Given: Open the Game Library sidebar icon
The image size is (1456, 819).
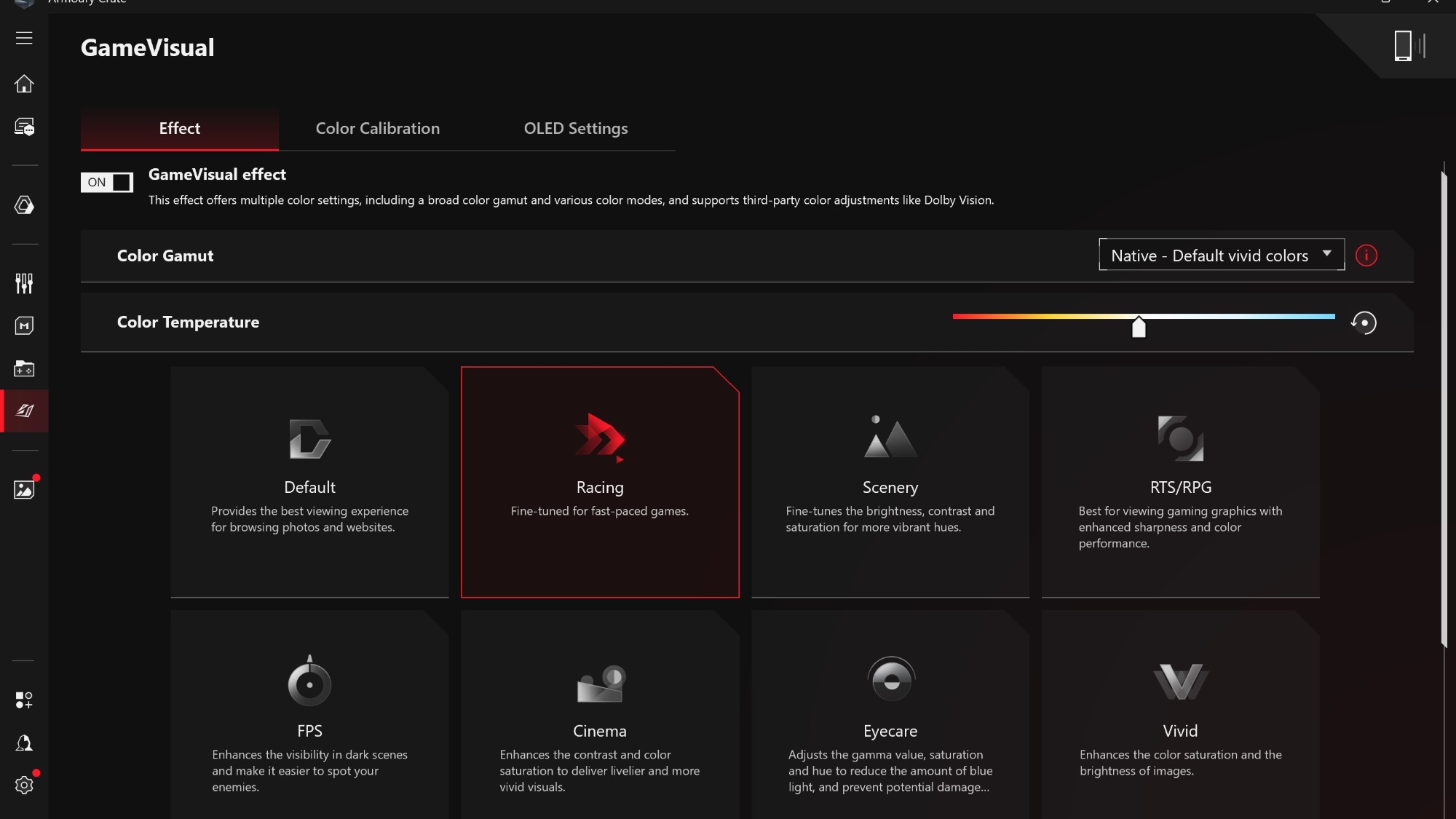Looking at the screenshot, I should coord(24,368).
